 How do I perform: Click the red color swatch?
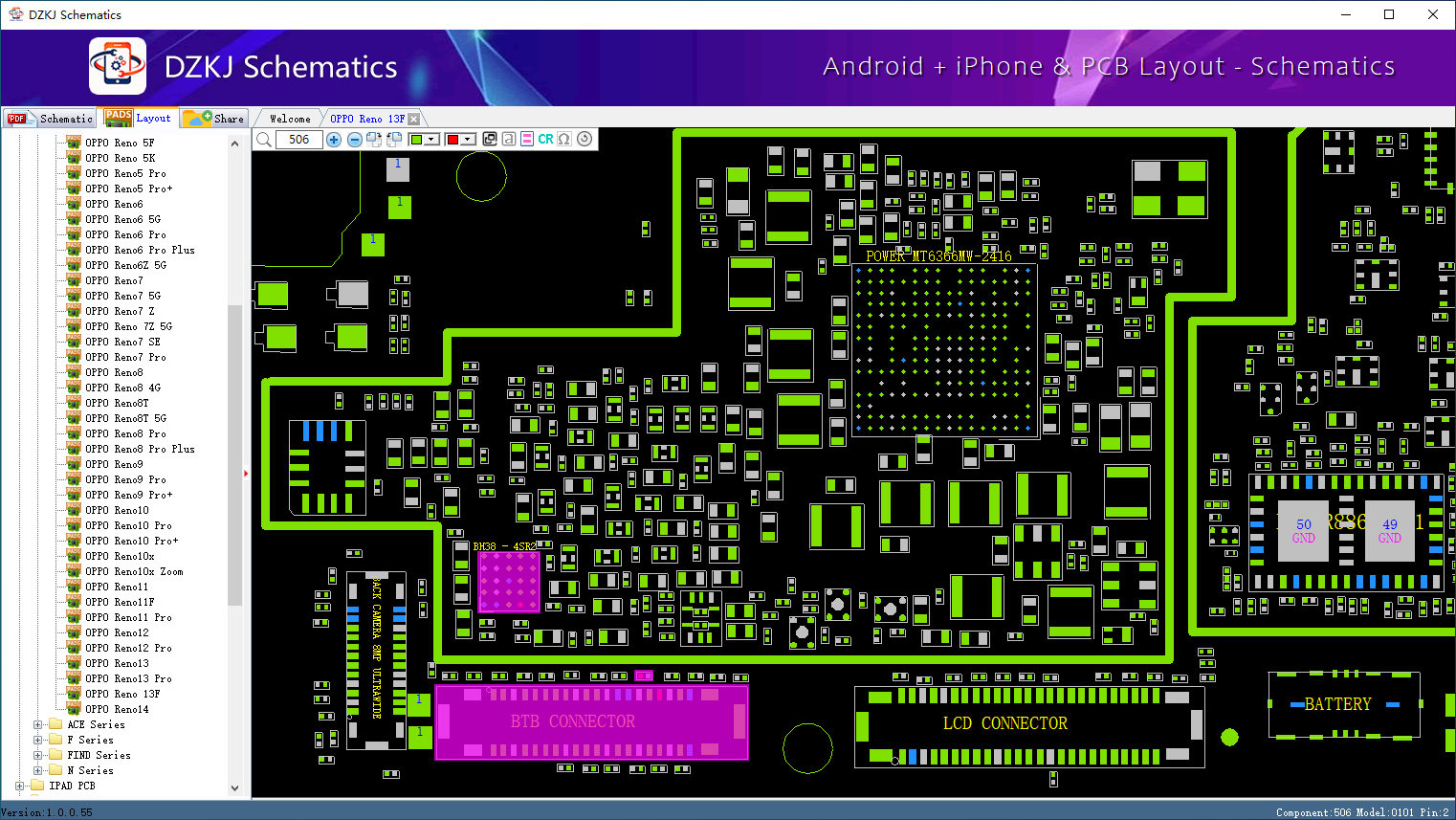point(452,140)
